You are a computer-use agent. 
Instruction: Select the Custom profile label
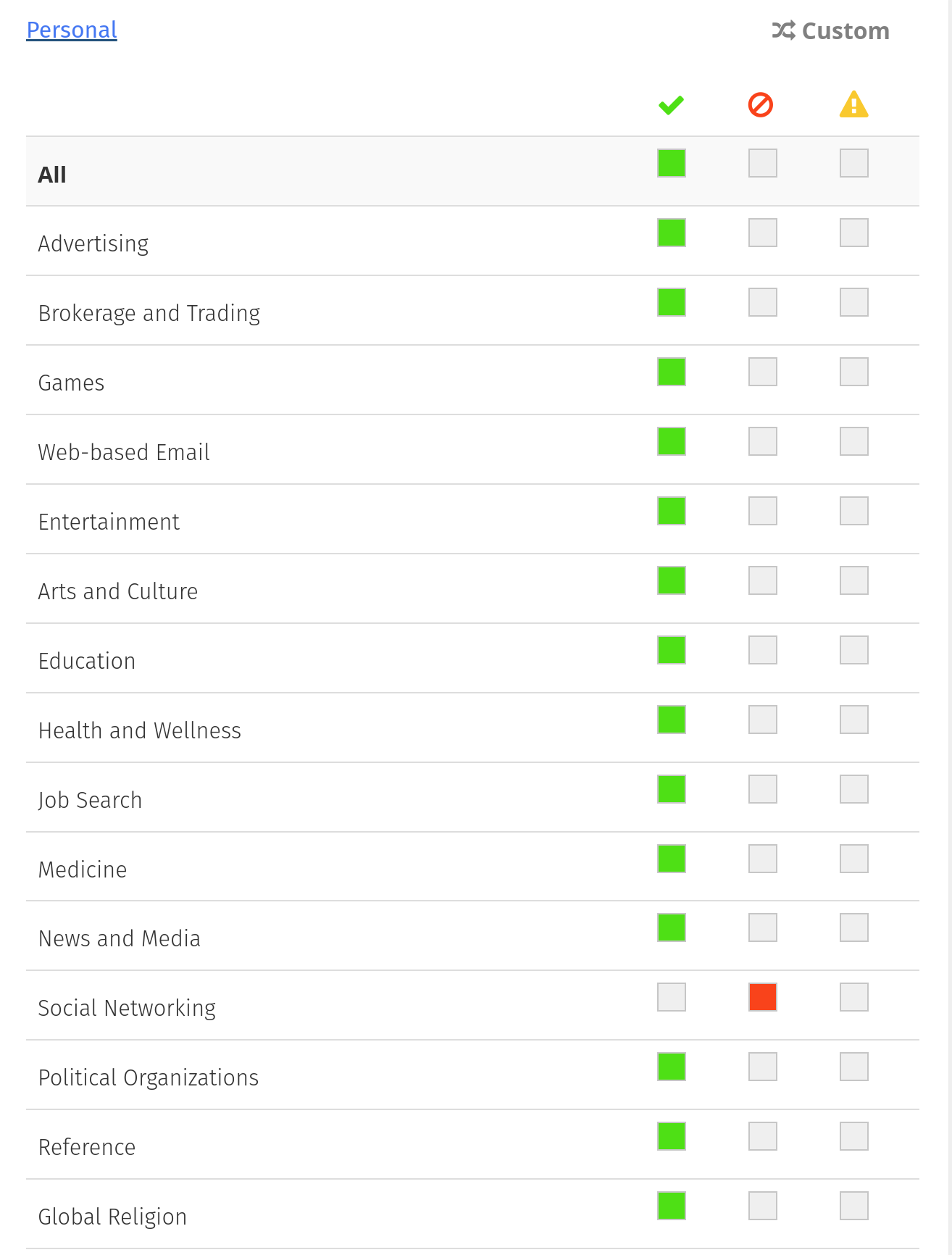coord(845,31)
